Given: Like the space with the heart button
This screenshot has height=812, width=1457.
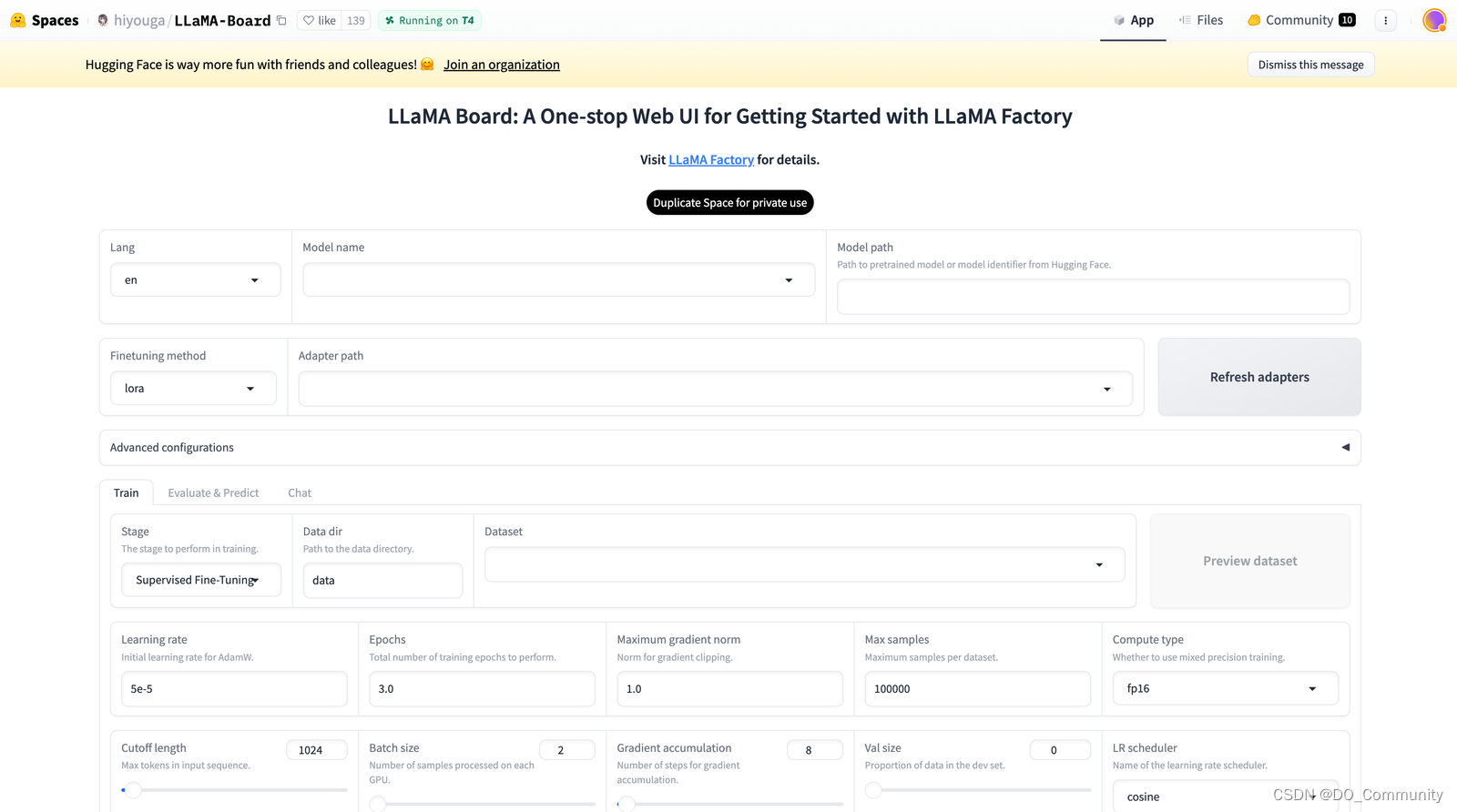Looking at the screenshot, I should (x=320, y=20).
